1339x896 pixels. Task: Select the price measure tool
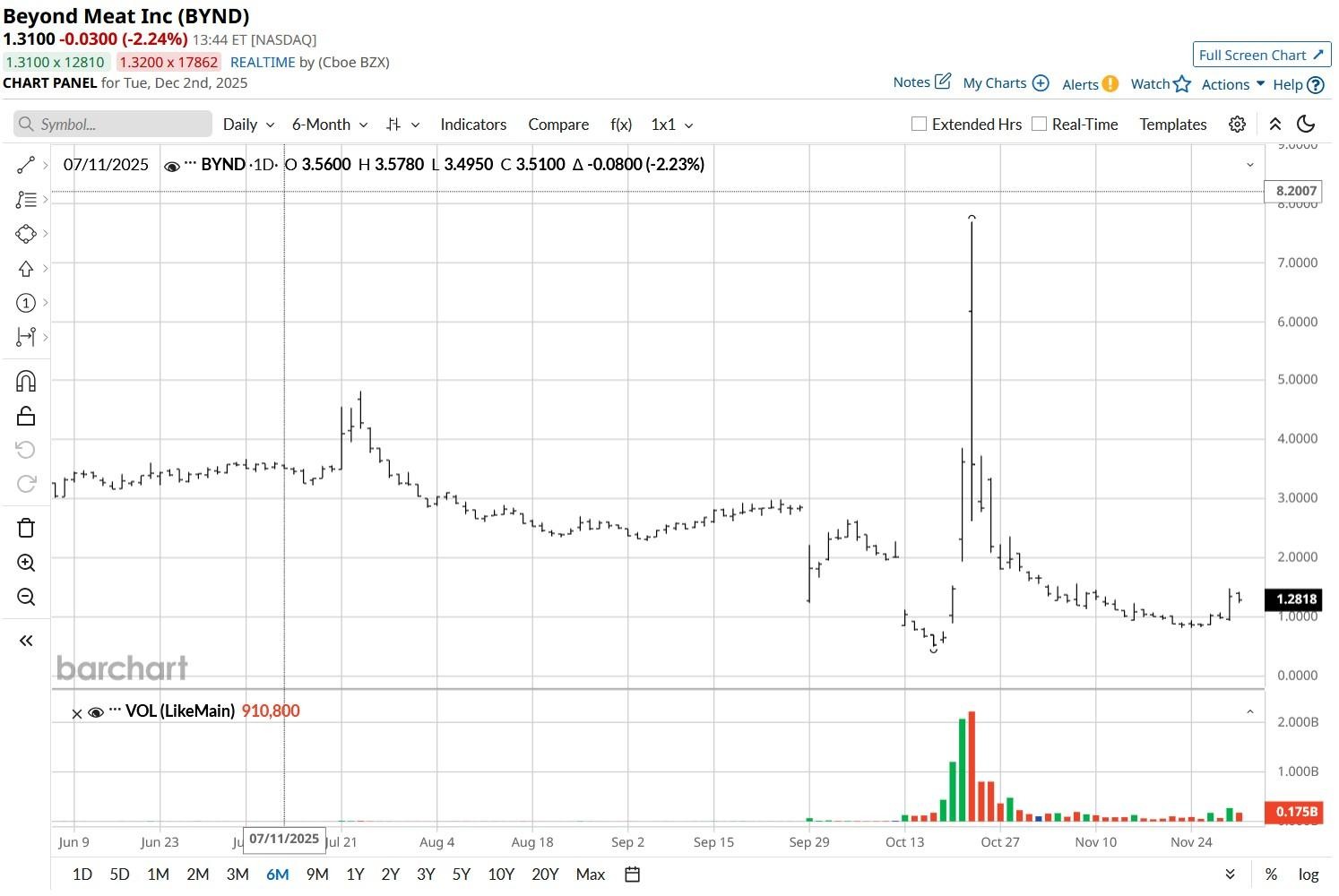[x=26, y=337]
